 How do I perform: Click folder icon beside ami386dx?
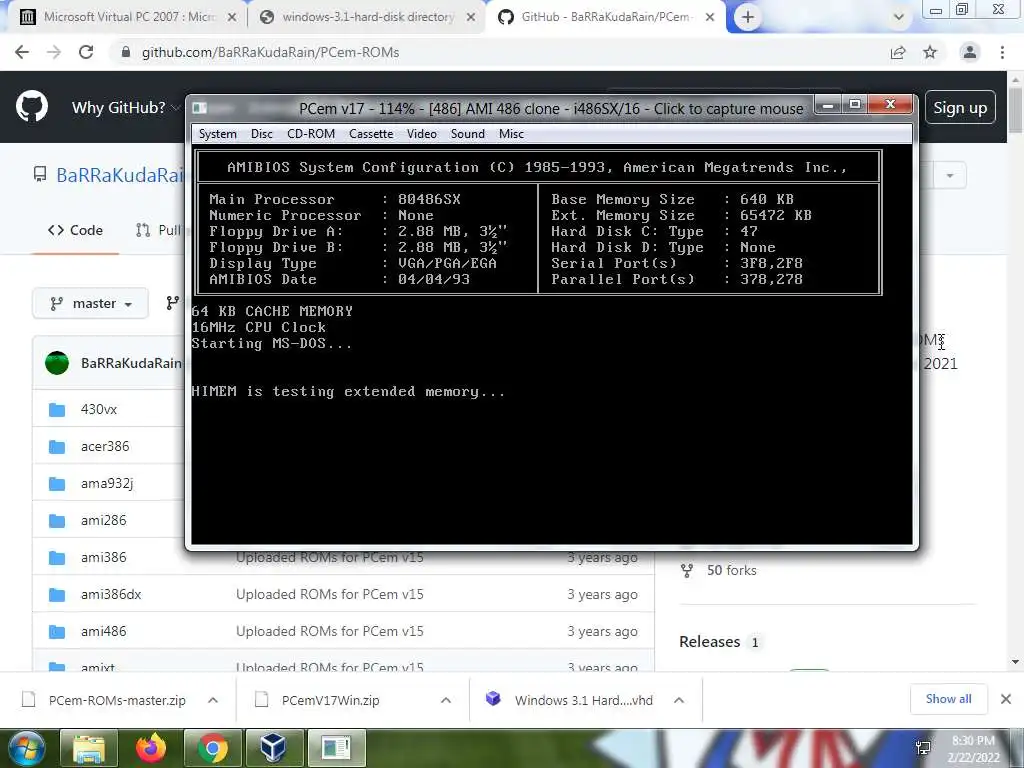(57, 595)
